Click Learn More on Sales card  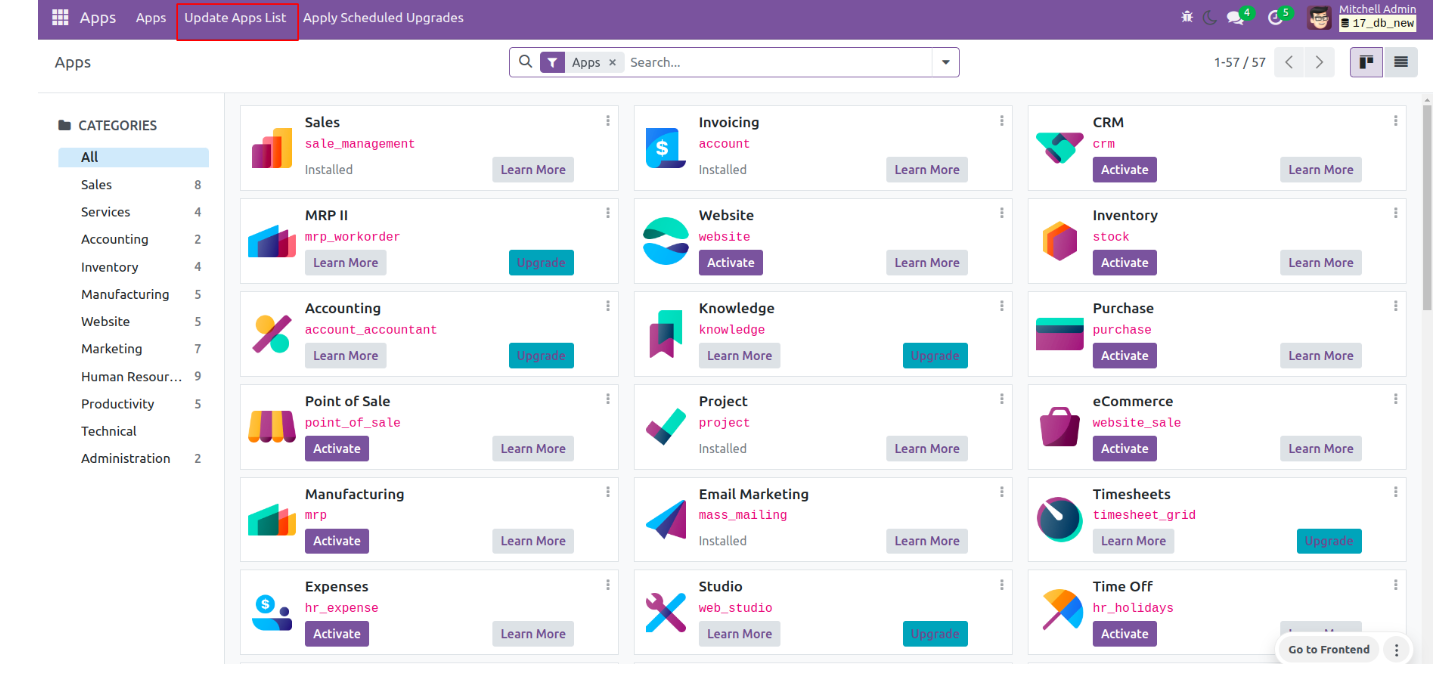[x=533, y=170]
